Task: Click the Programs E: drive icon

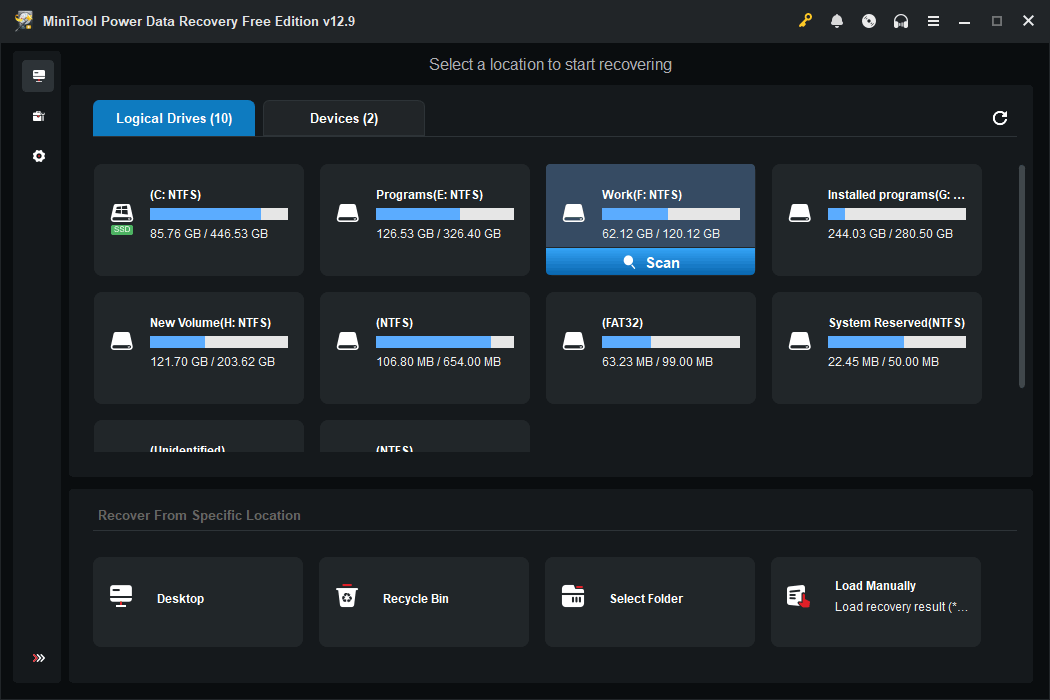Action: click(348, 214)
